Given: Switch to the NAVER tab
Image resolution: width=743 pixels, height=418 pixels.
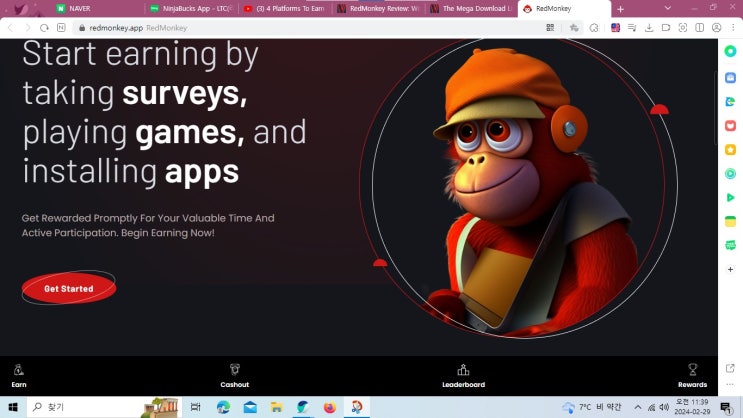Looking at the screenshot, I should pos(97,9).
